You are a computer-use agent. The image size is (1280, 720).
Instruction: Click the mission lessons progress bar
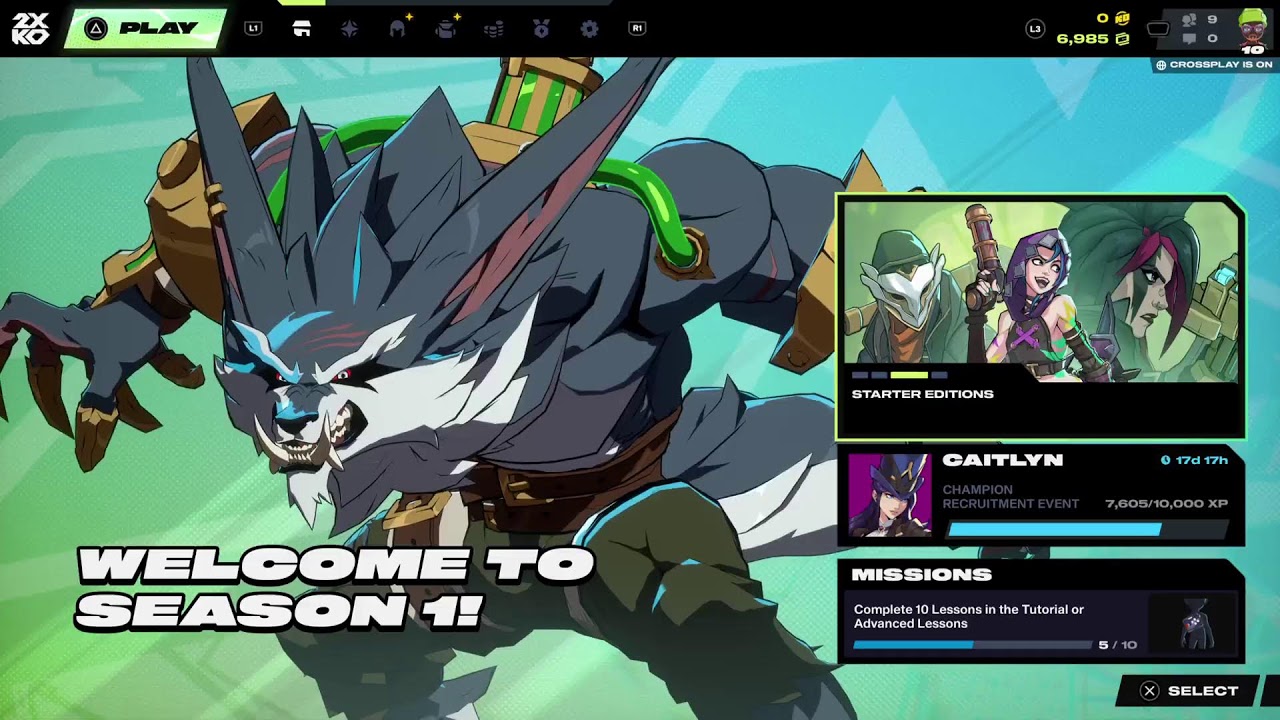pyautogui.click(x=972, y=645)
